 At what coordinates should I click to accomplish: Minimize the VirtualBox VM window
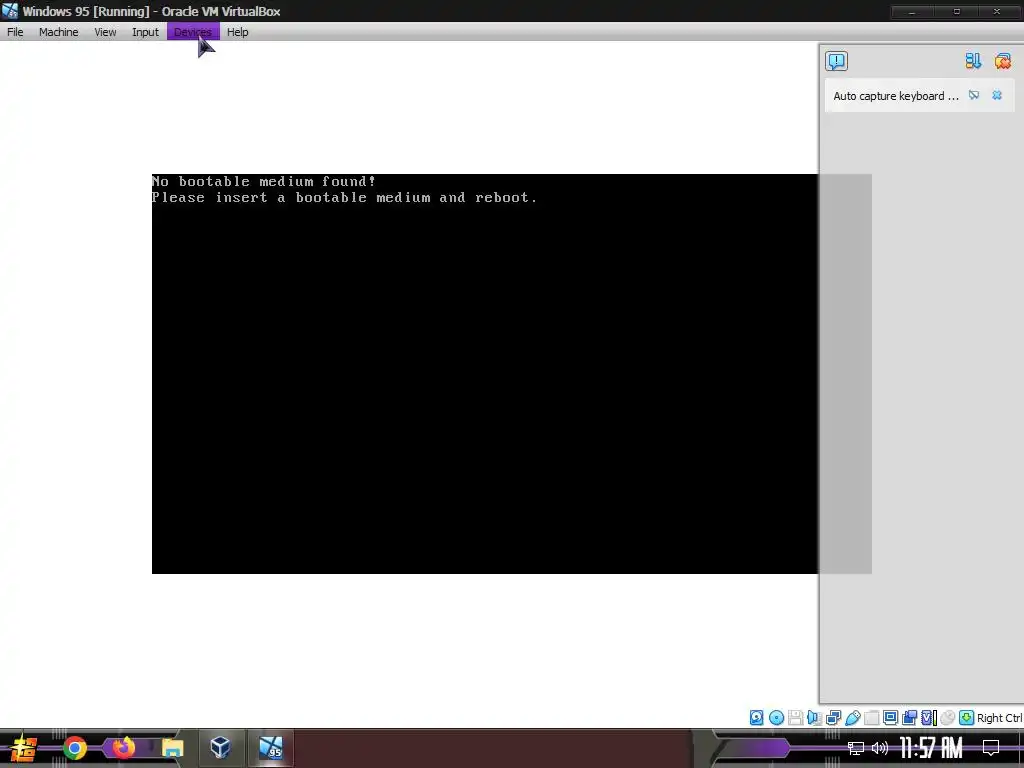click(912, 12)
